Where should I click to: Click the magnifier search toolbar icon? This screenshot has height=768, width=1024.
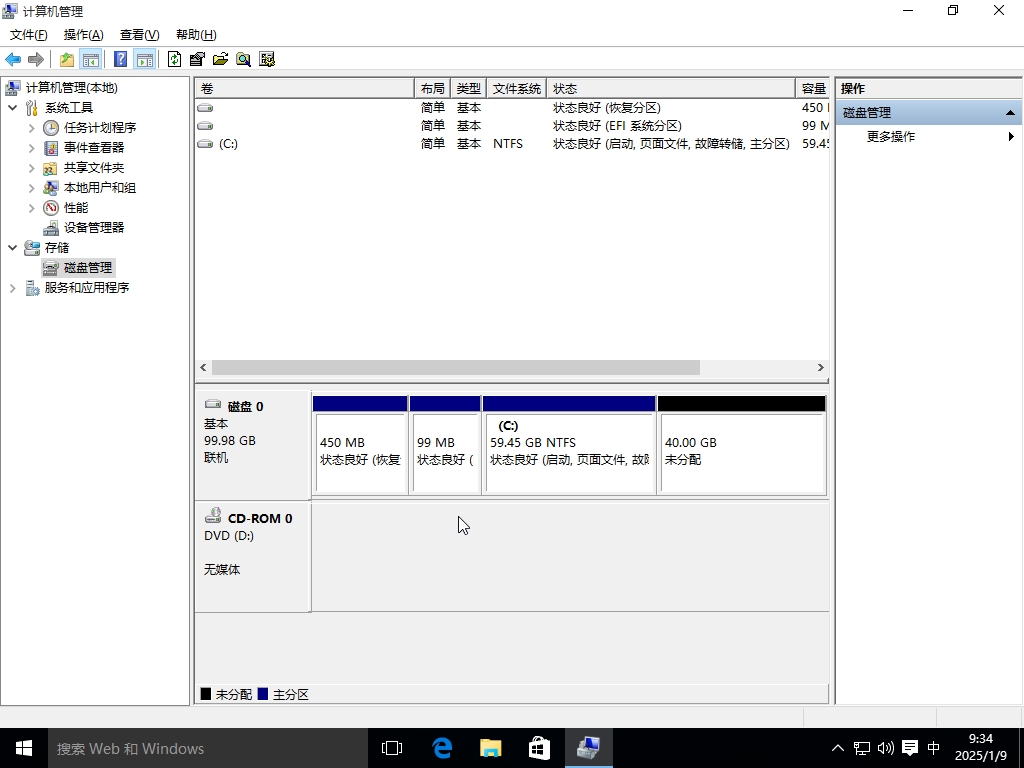point(243,59)
